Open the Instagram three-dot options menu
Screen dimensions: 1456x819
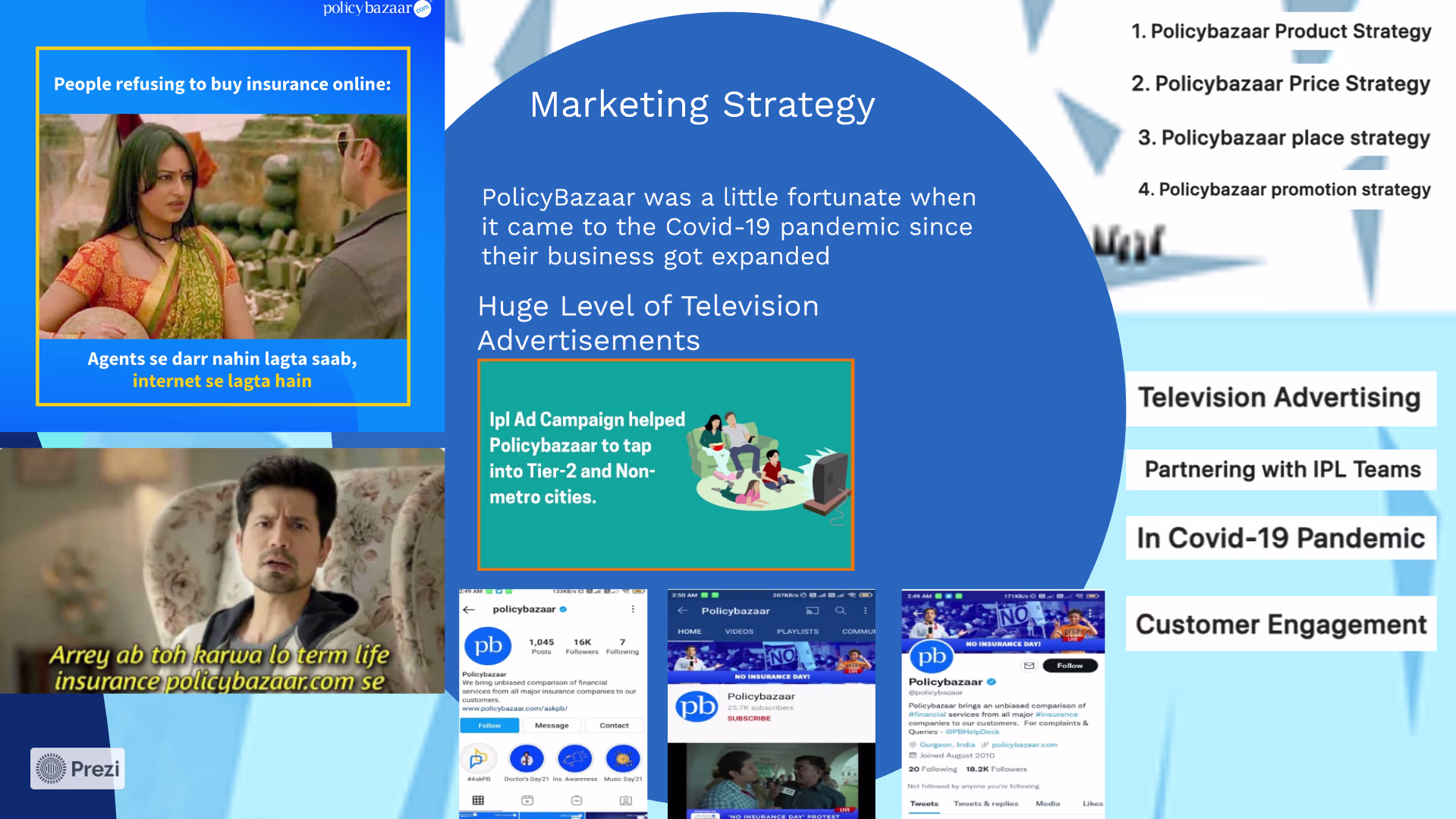633,610
